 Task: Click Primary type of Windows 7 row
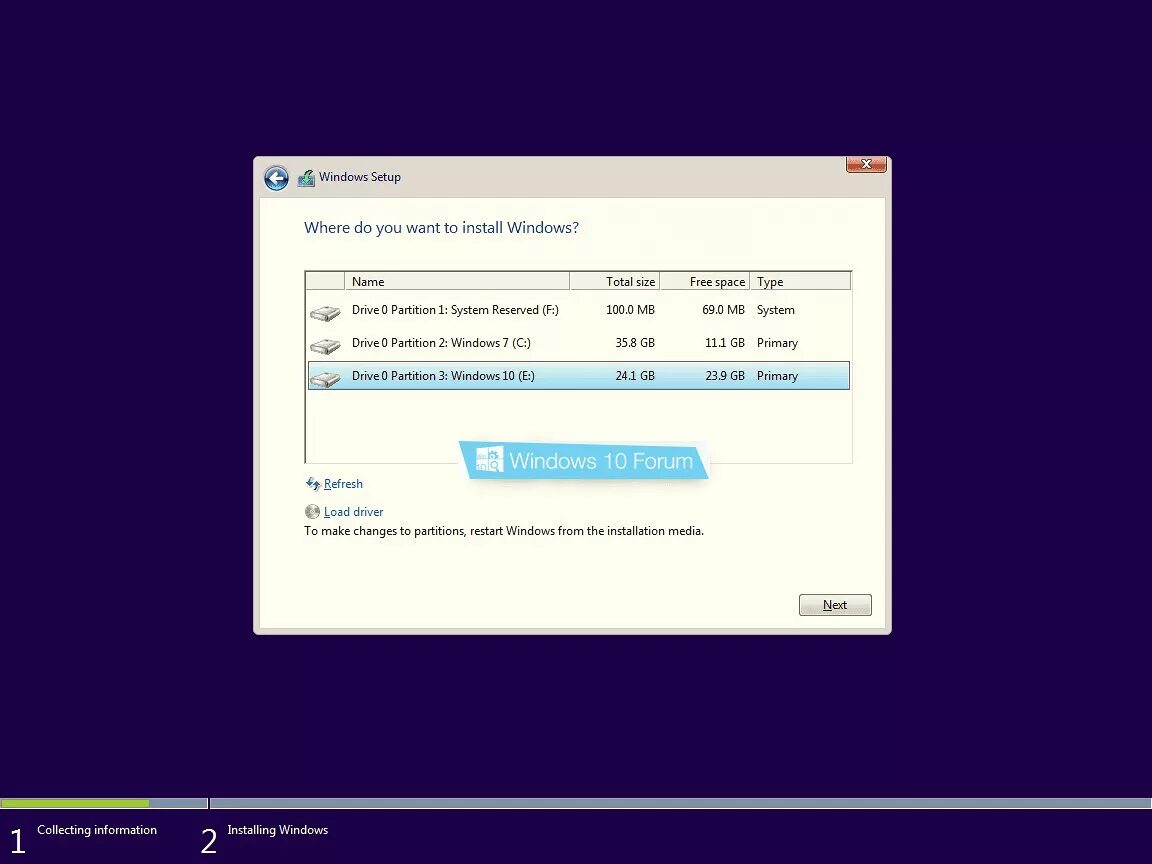pyautogui.click(x=777, y=343)
